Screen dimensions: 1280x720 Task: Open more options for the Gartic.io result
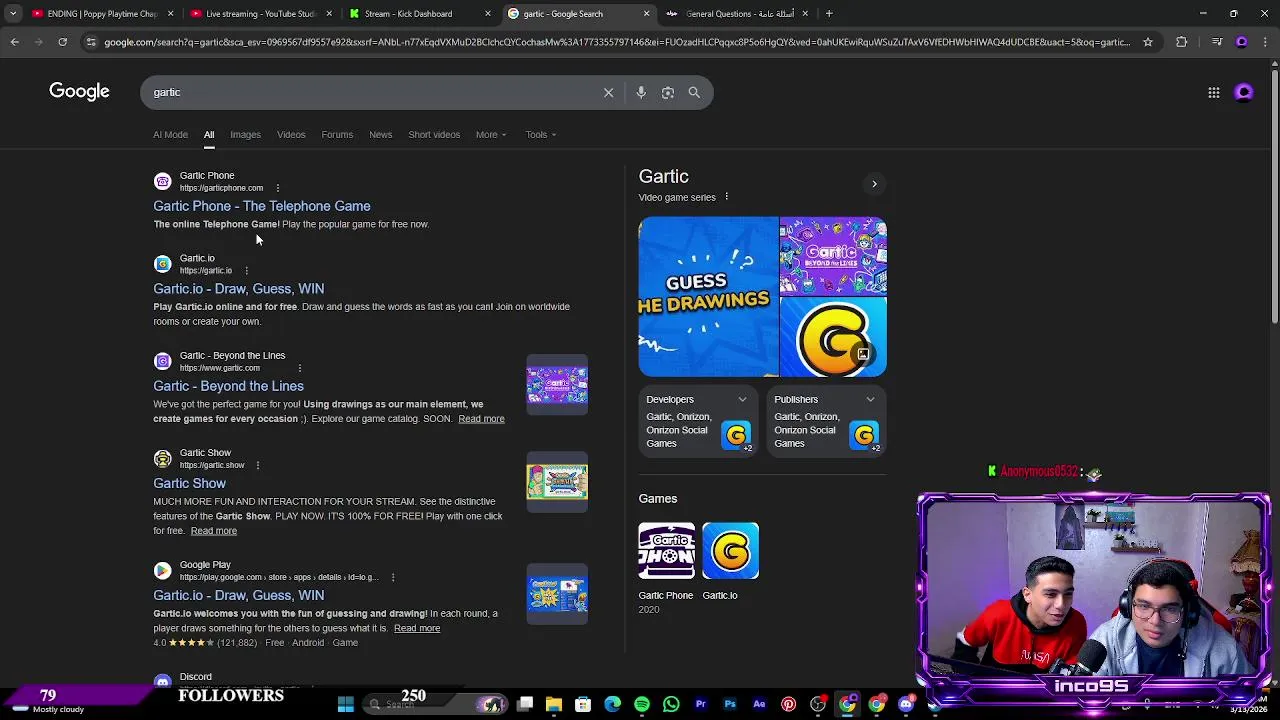[246, 270]
